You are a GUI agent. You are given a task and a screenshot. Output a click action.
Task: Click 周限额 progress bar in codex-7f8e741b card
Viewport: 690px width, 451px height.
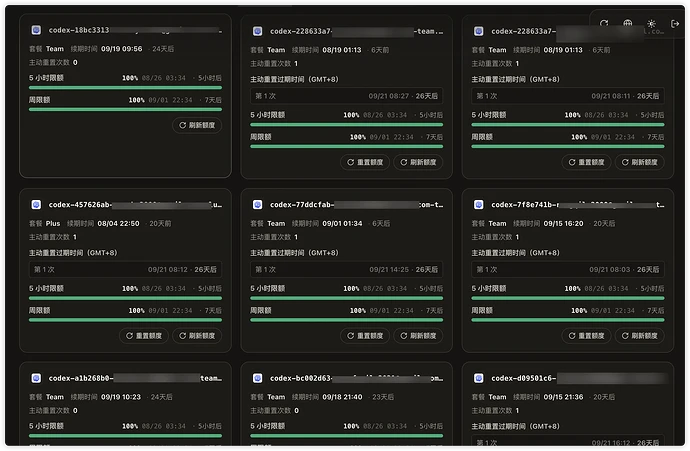[x=568, y=320]
